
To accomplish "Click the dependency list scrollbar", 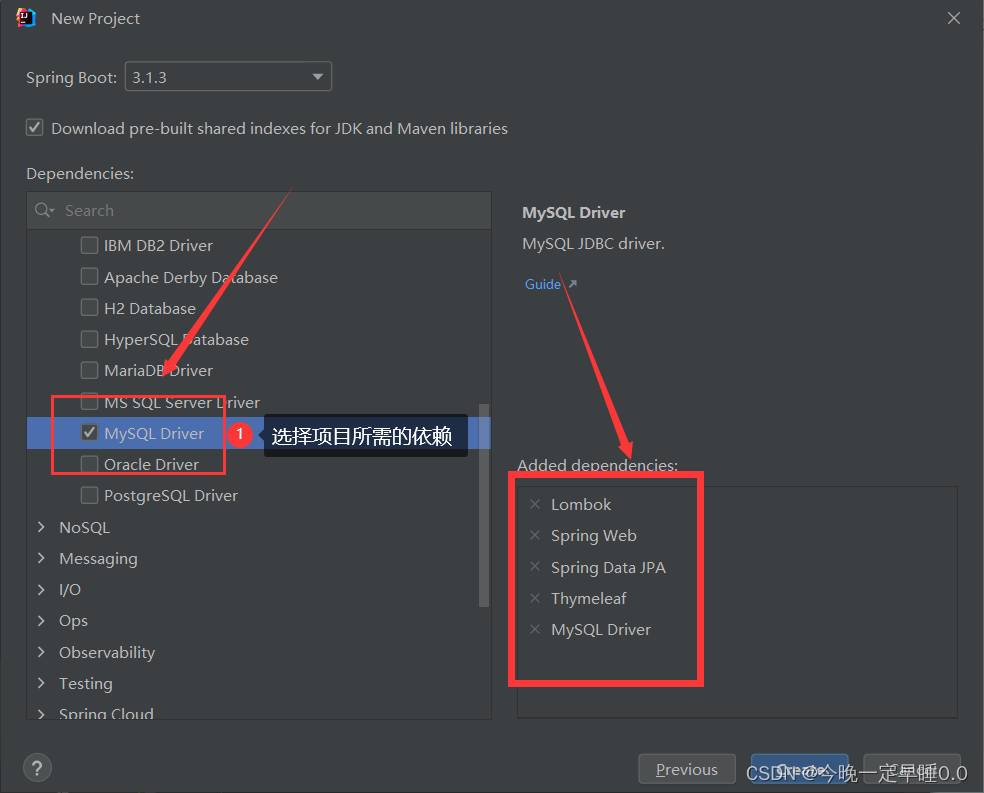I will [484, 505].
